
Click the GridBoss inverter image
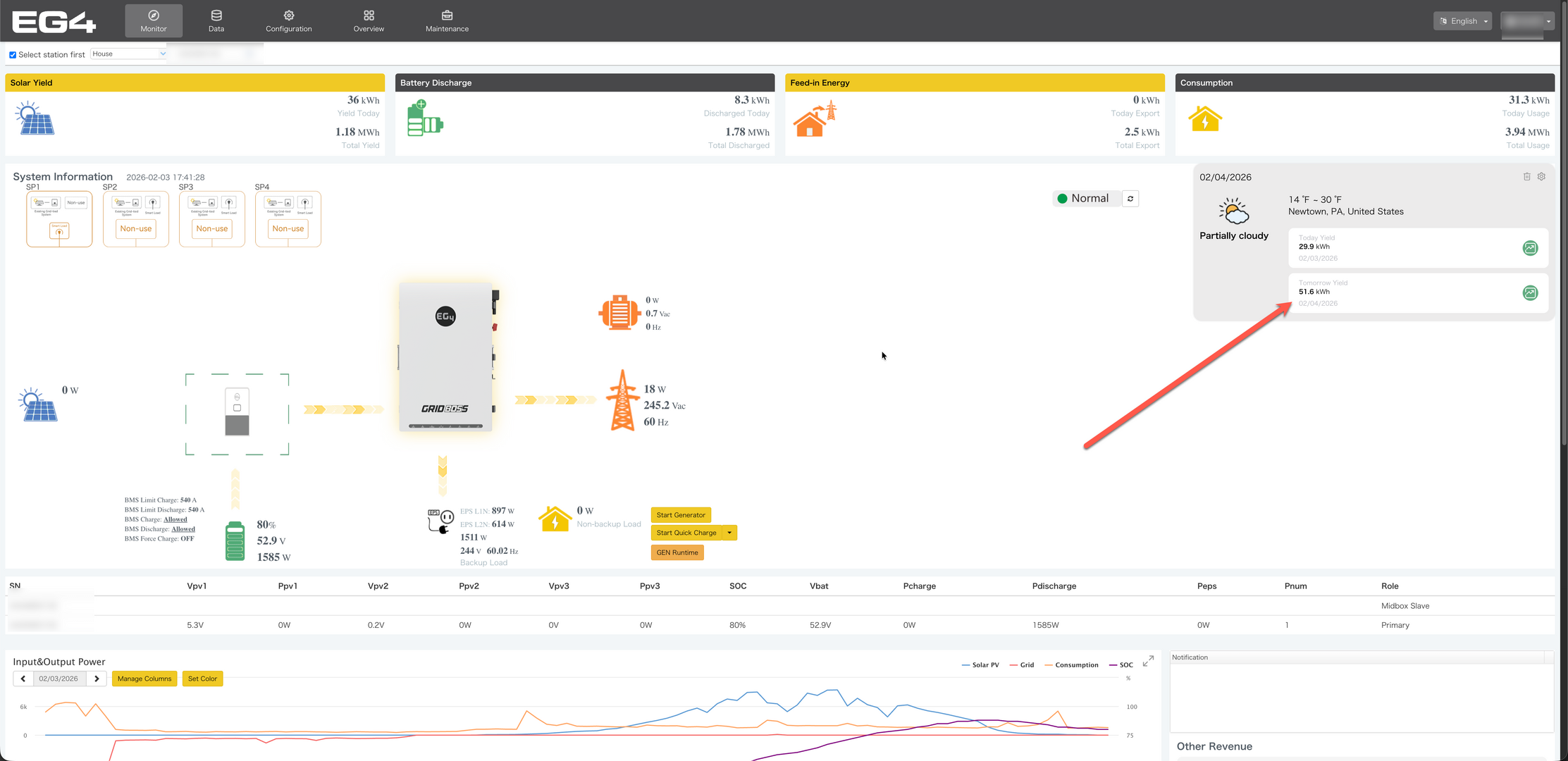445,357
